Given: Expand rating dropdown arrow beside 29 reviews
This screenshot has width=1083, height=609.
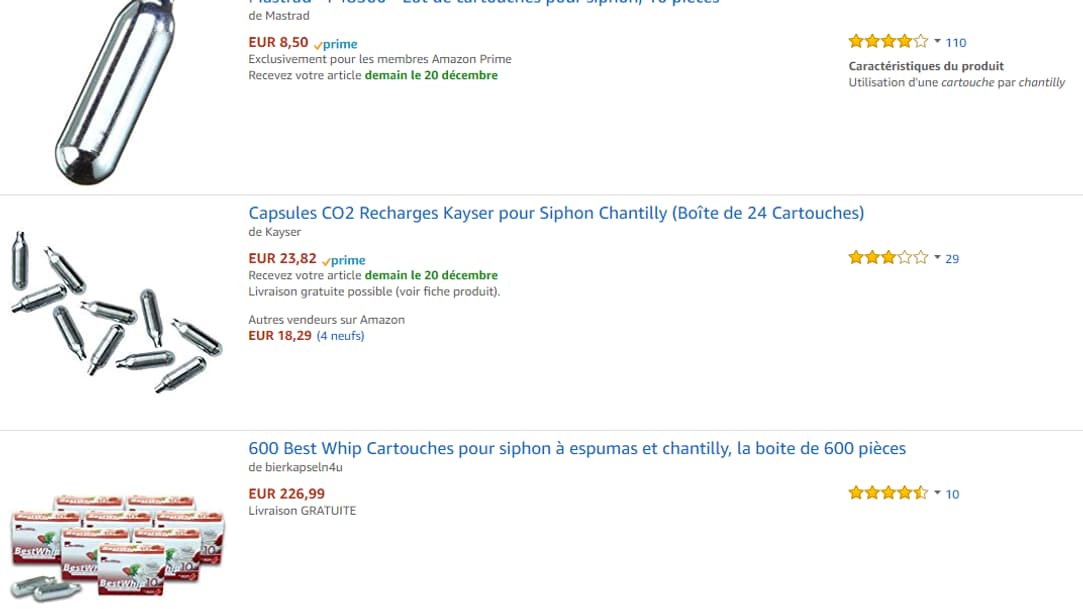Looking at the screenshot, I should coord(937,258).
